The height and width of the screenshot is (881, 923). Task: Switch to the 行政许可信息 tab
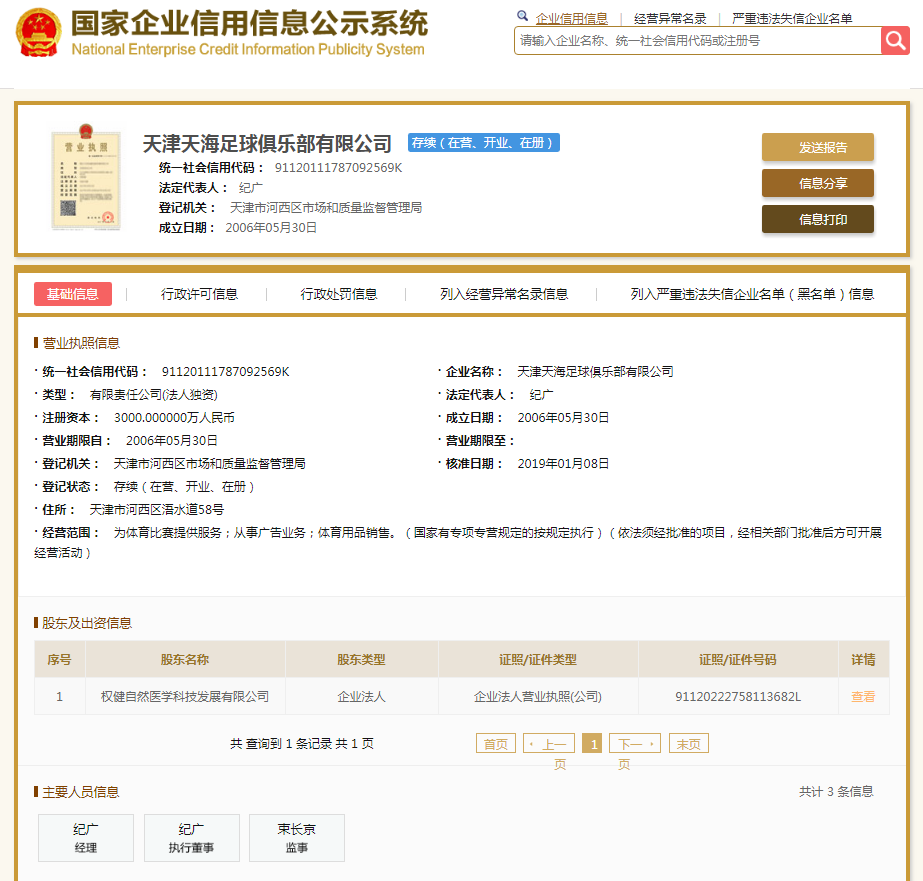(199, 294)
